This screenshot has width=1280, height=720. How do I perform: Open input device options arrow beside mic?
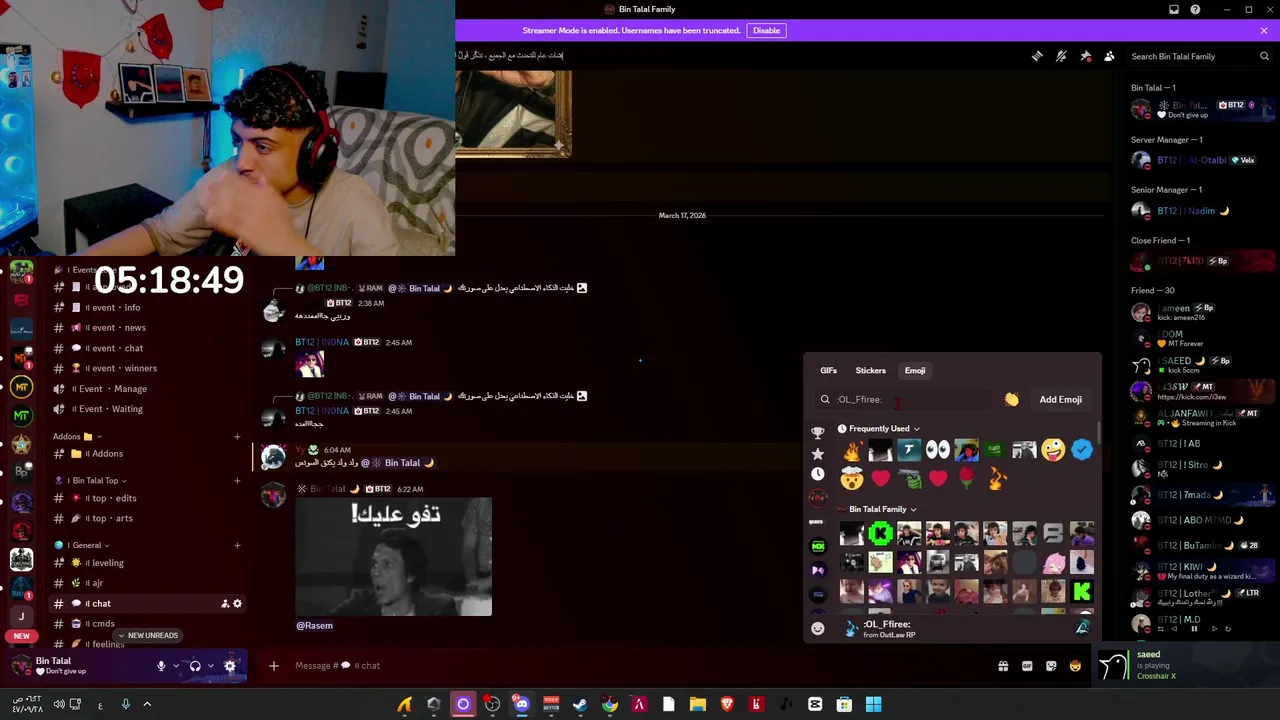(x=176, y=666)
